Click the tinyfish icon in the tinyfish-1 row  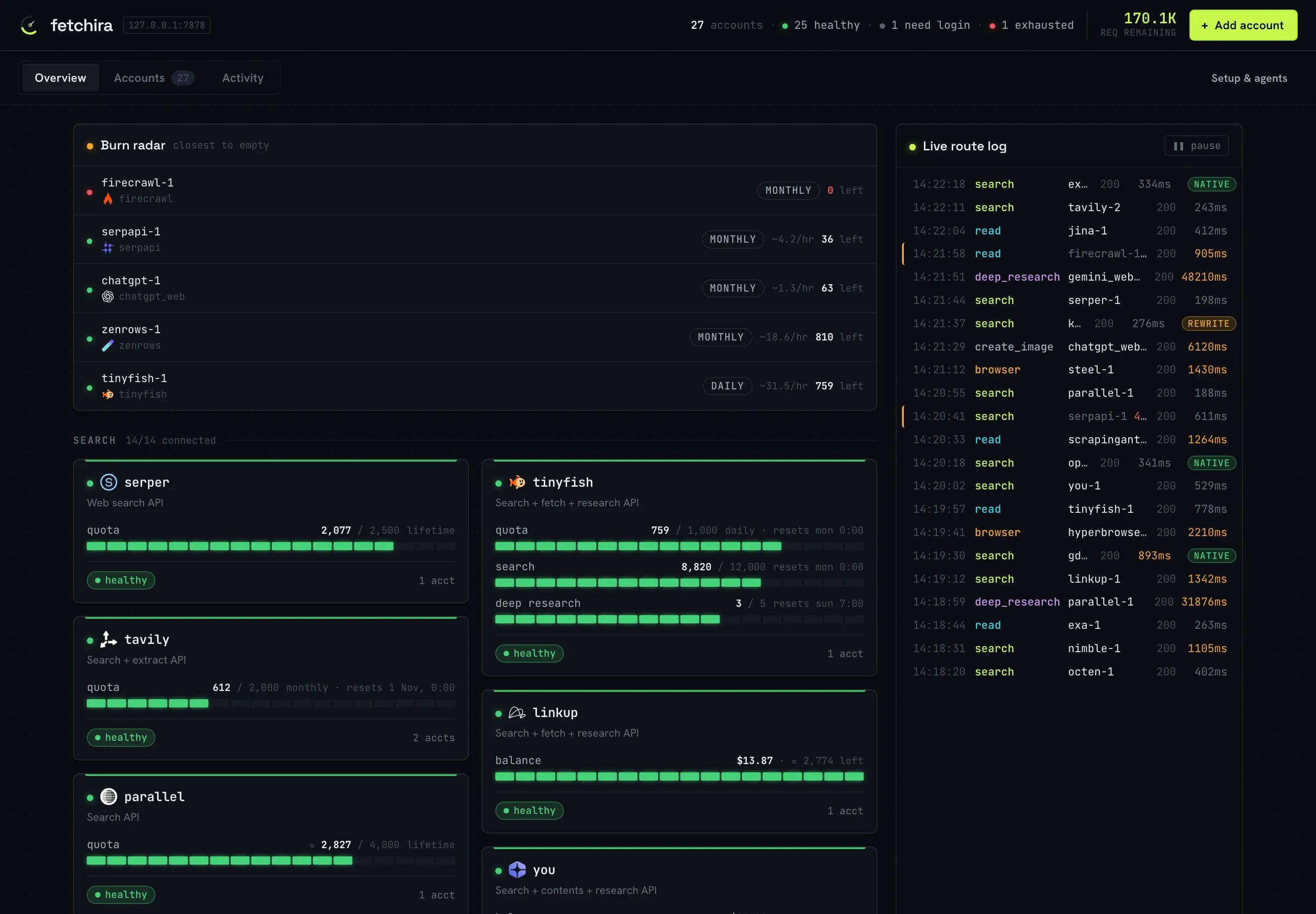(x=108, y=394)
